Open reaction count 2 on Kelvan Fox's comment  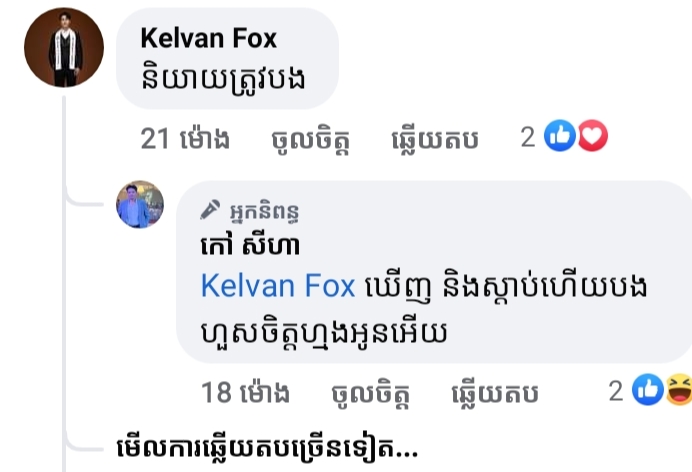pyautogui.click(x=528, y=137)
